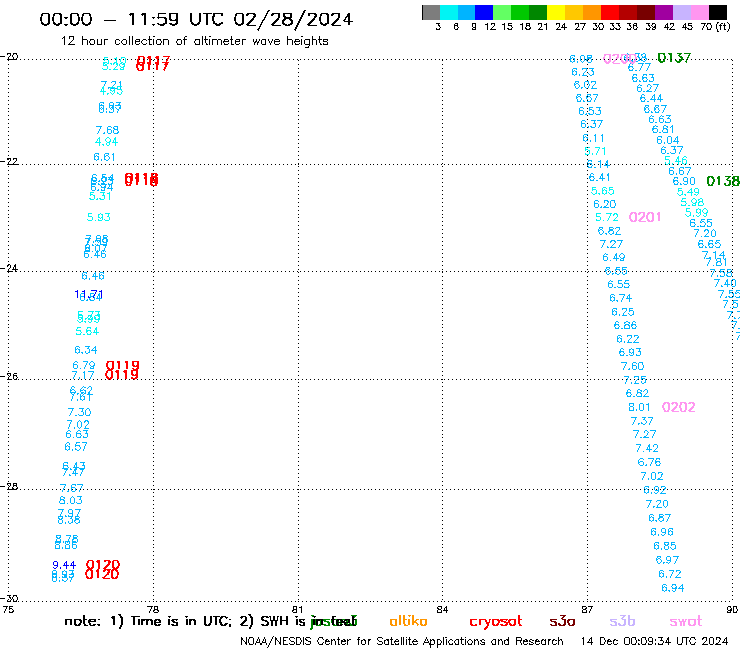This screenshot has height=650, width=740.
Task: Click the 7.60 wave height value
Action: tap(632, 366)
